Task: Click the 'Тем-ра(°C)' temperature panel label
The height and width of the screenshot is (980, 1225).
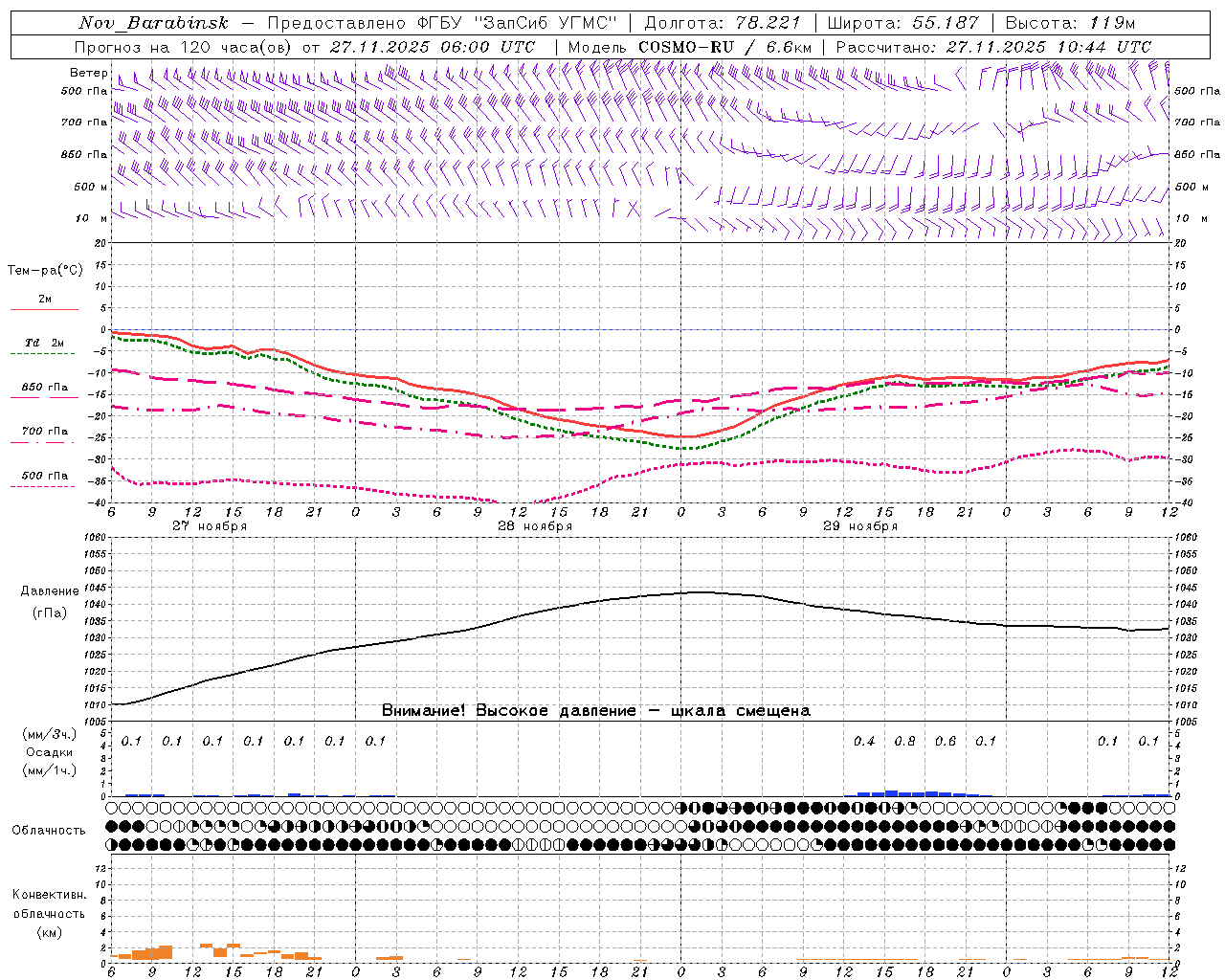Action: click(x=45, y=271)
